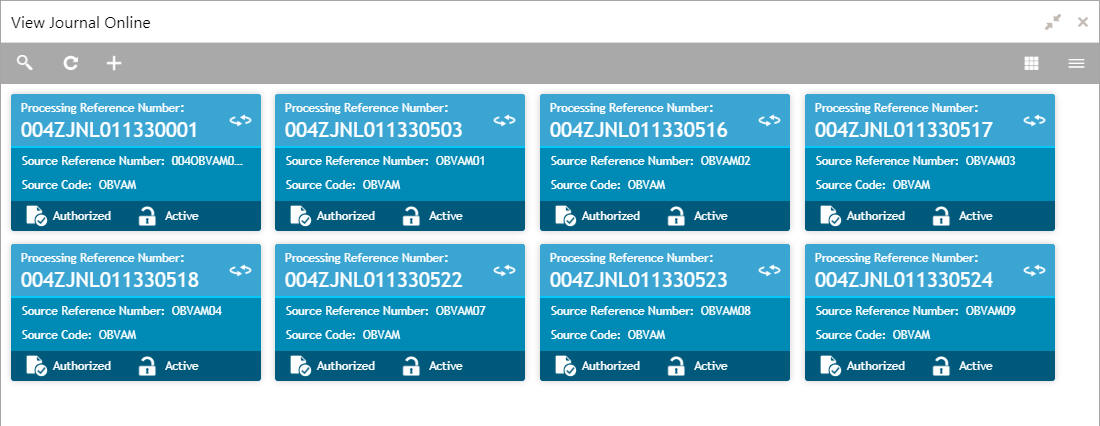
Task: Click Authorized document icon on card 004ZJNL011330518
Action: point(36,366)
